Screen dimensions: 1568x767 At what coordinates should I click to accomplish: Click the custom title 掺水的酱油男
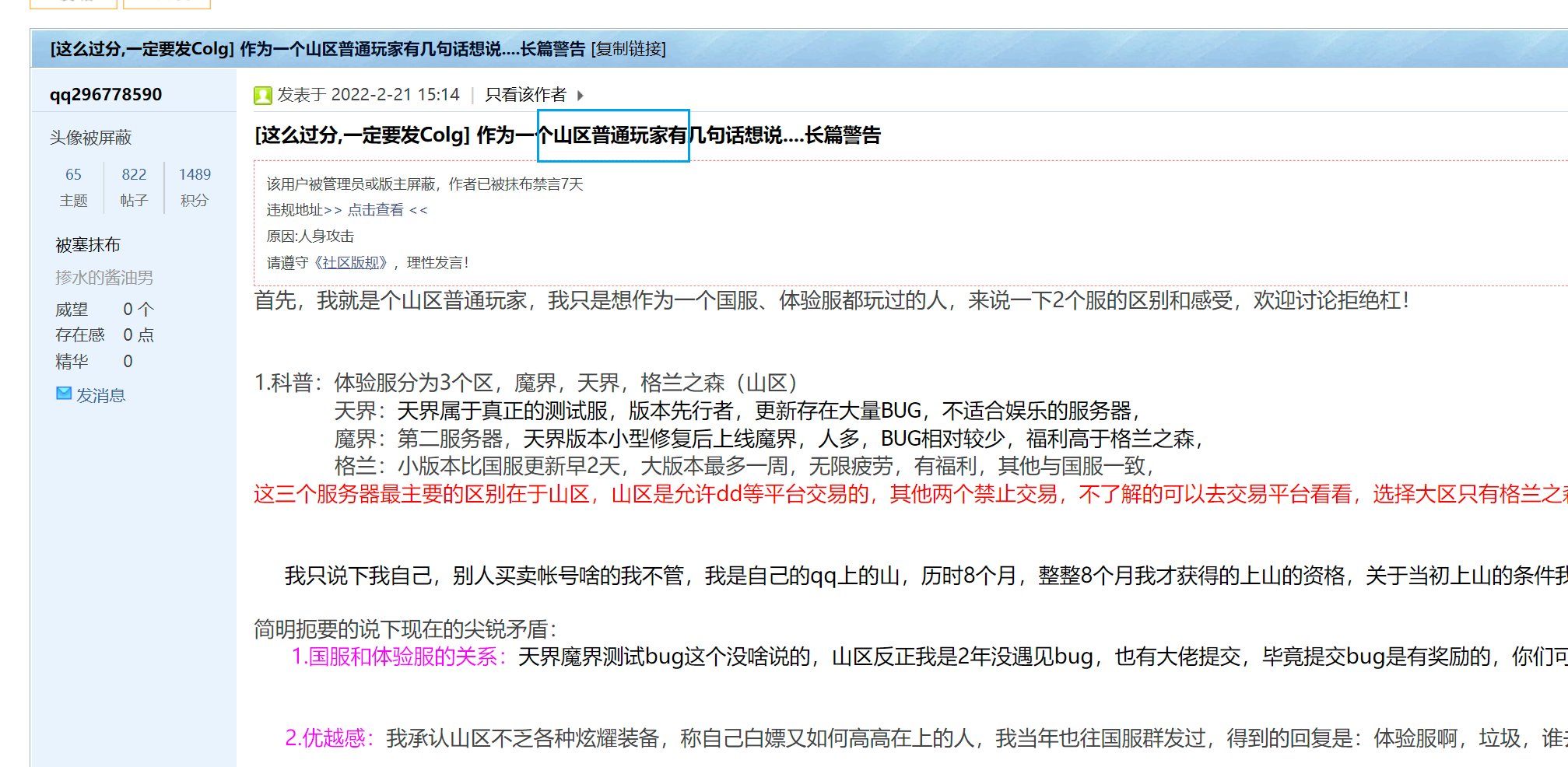click(105, 276)
